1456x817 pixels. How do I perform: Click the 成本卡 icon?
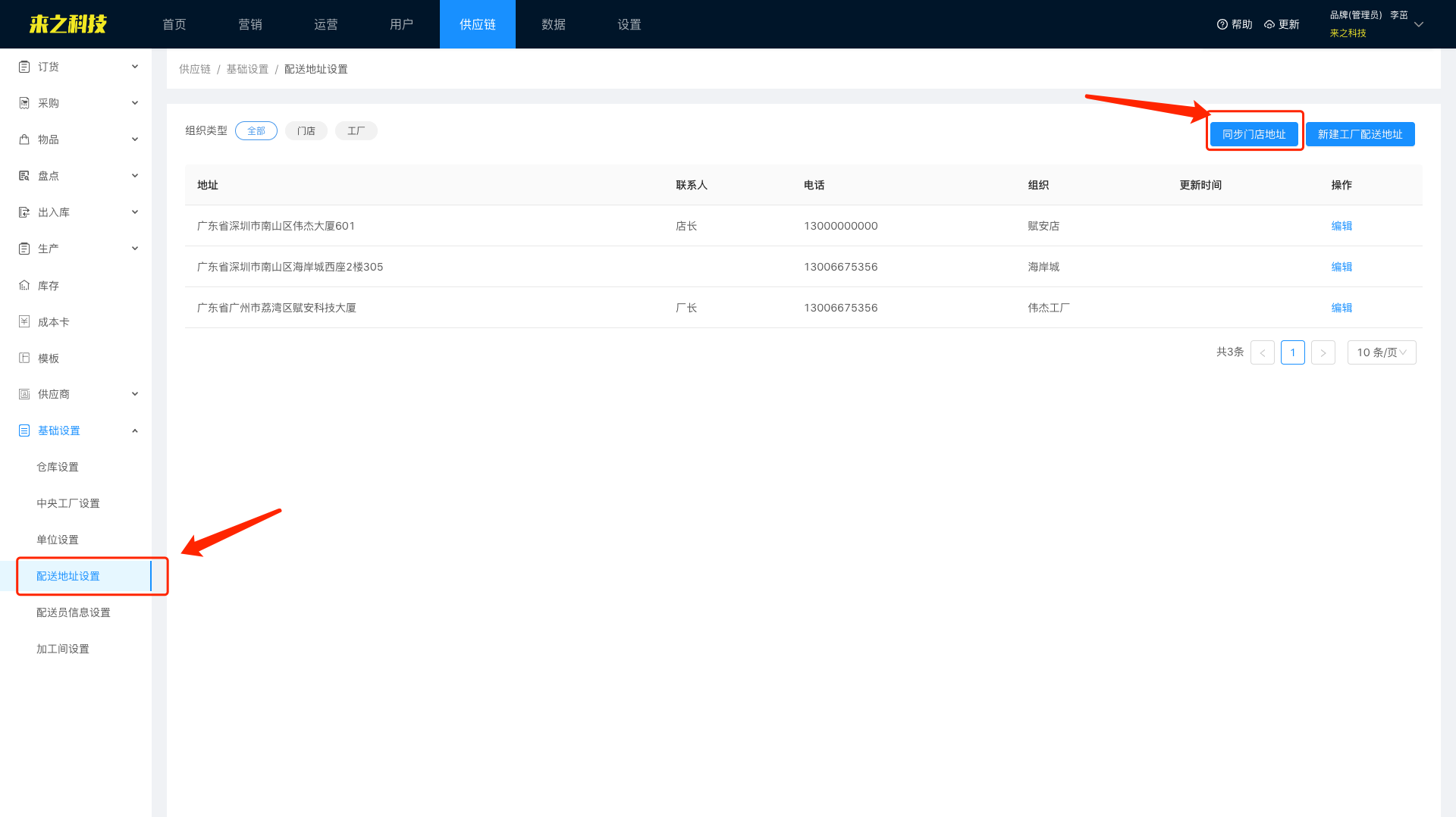24,322
